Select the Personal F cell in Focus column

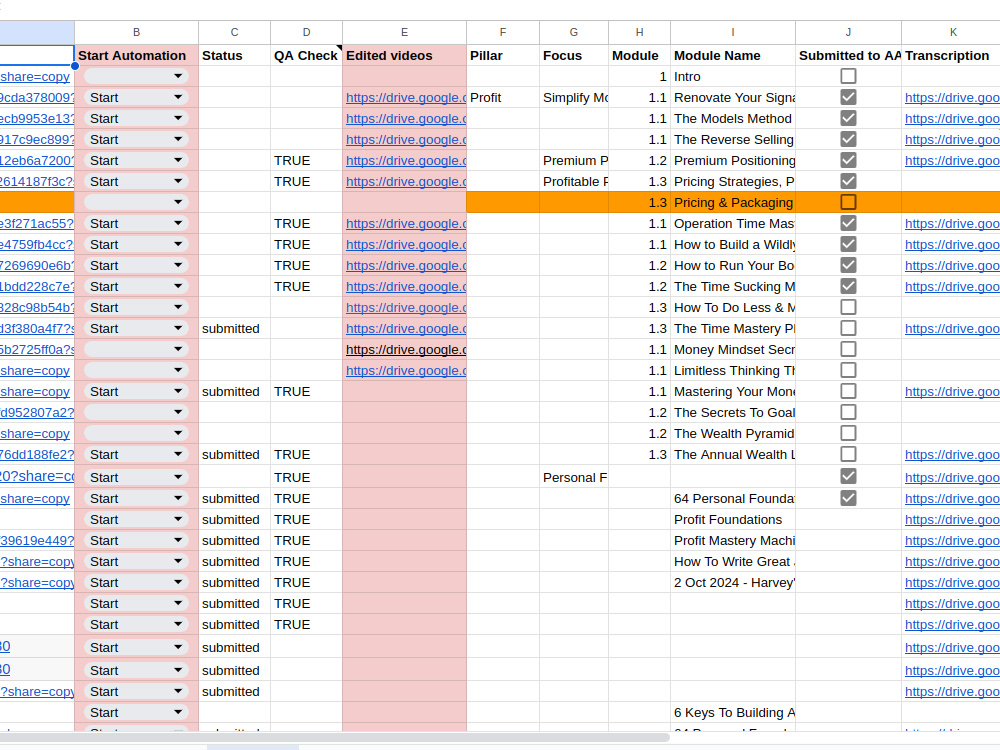click(574, 478)
